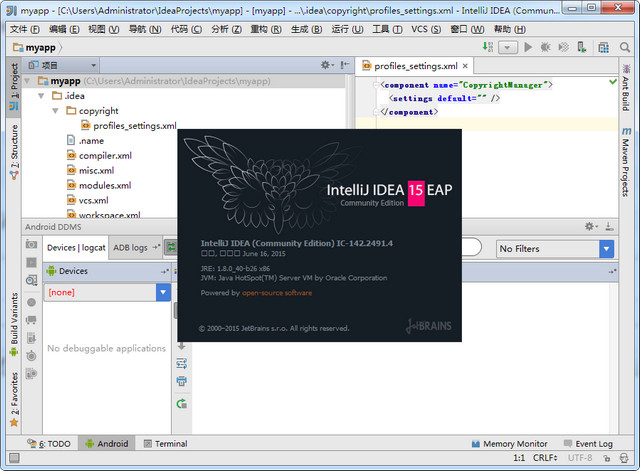Toggle the Ant Build side panel
The width and height of the screenshot is (640, 471).
[x=626, y=87]
